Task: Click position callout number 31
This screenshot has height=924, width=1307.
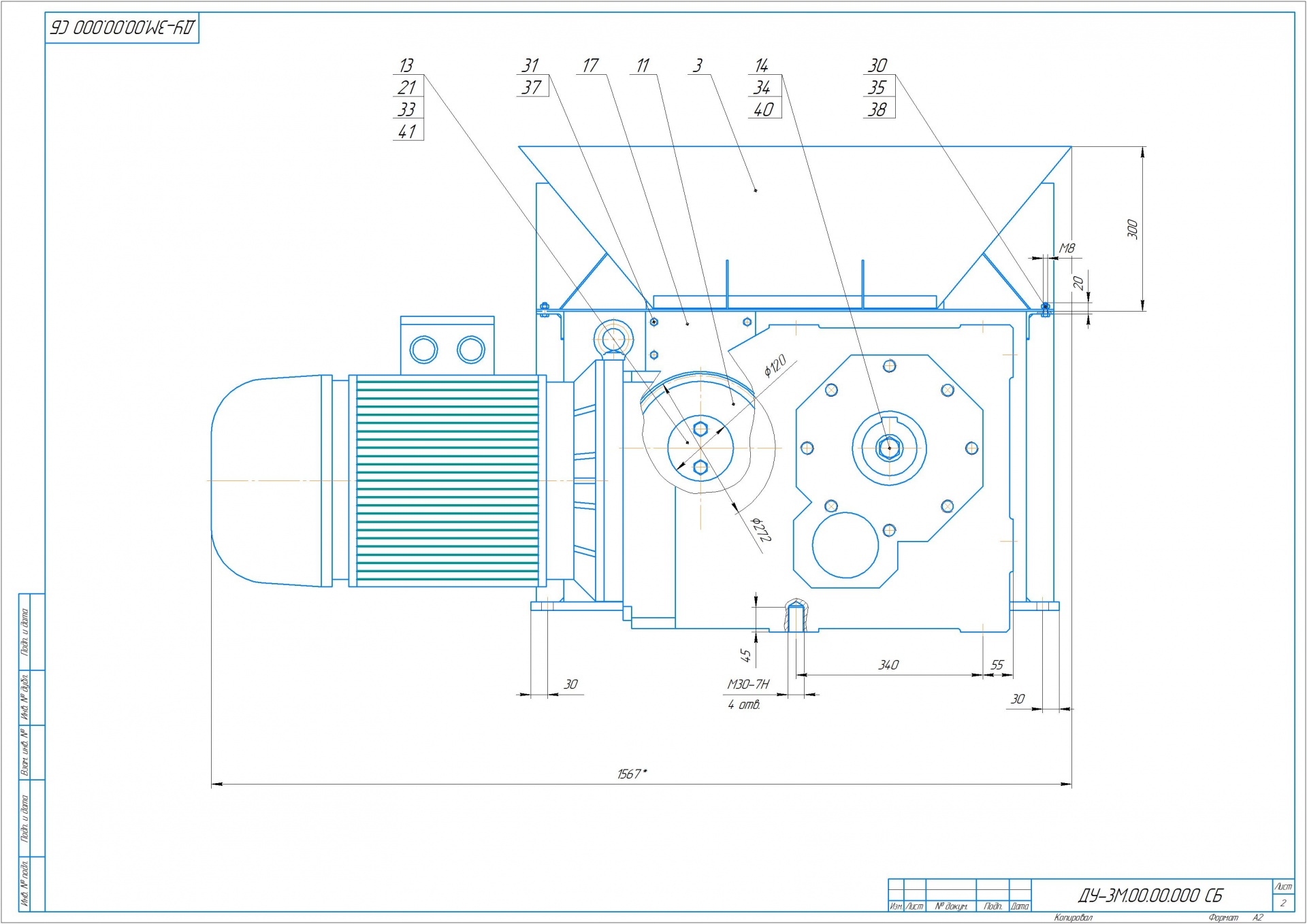Action: click(530, 65)
